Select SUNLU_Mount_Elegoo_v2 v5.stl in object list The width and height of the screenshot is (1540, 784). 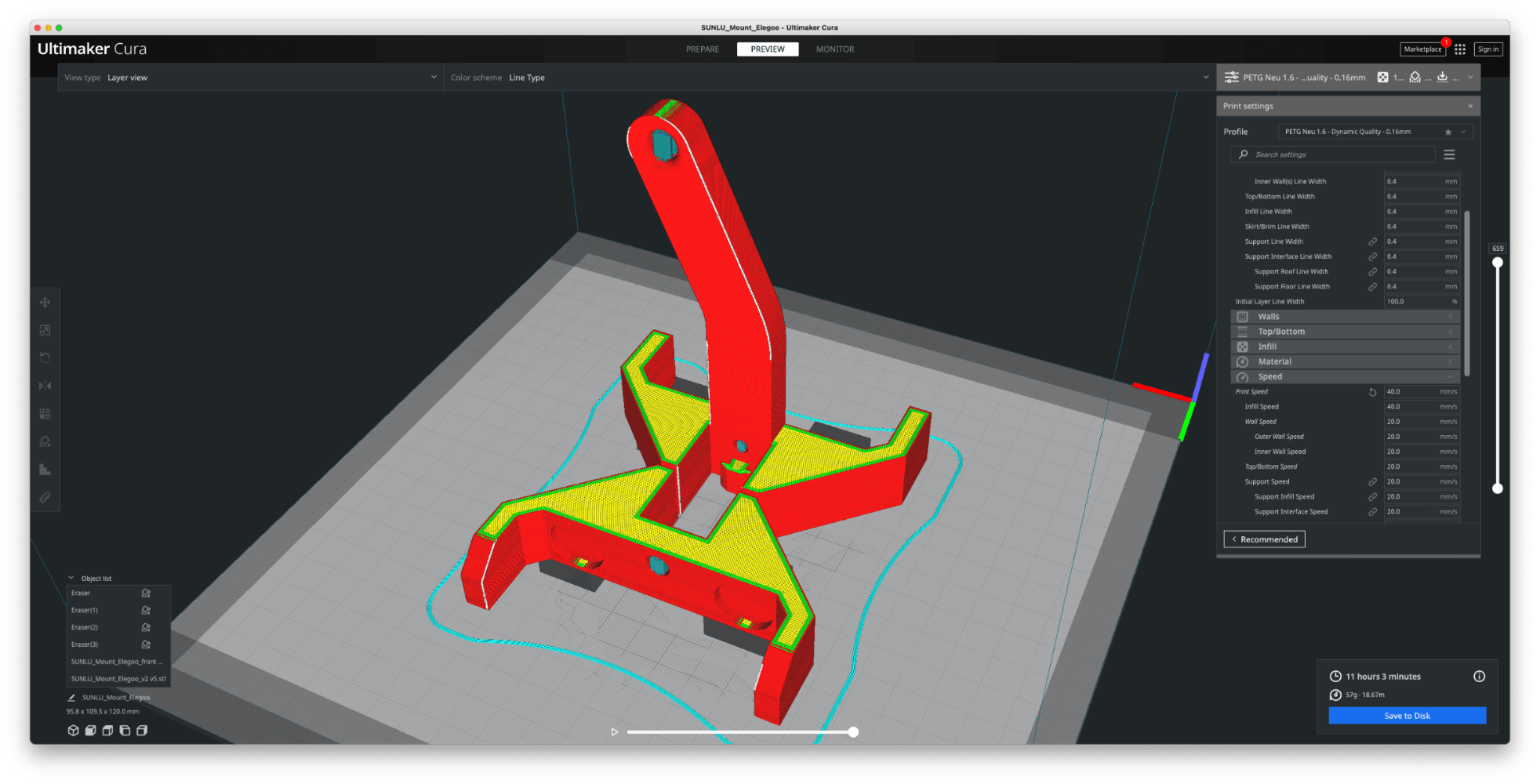118,680
